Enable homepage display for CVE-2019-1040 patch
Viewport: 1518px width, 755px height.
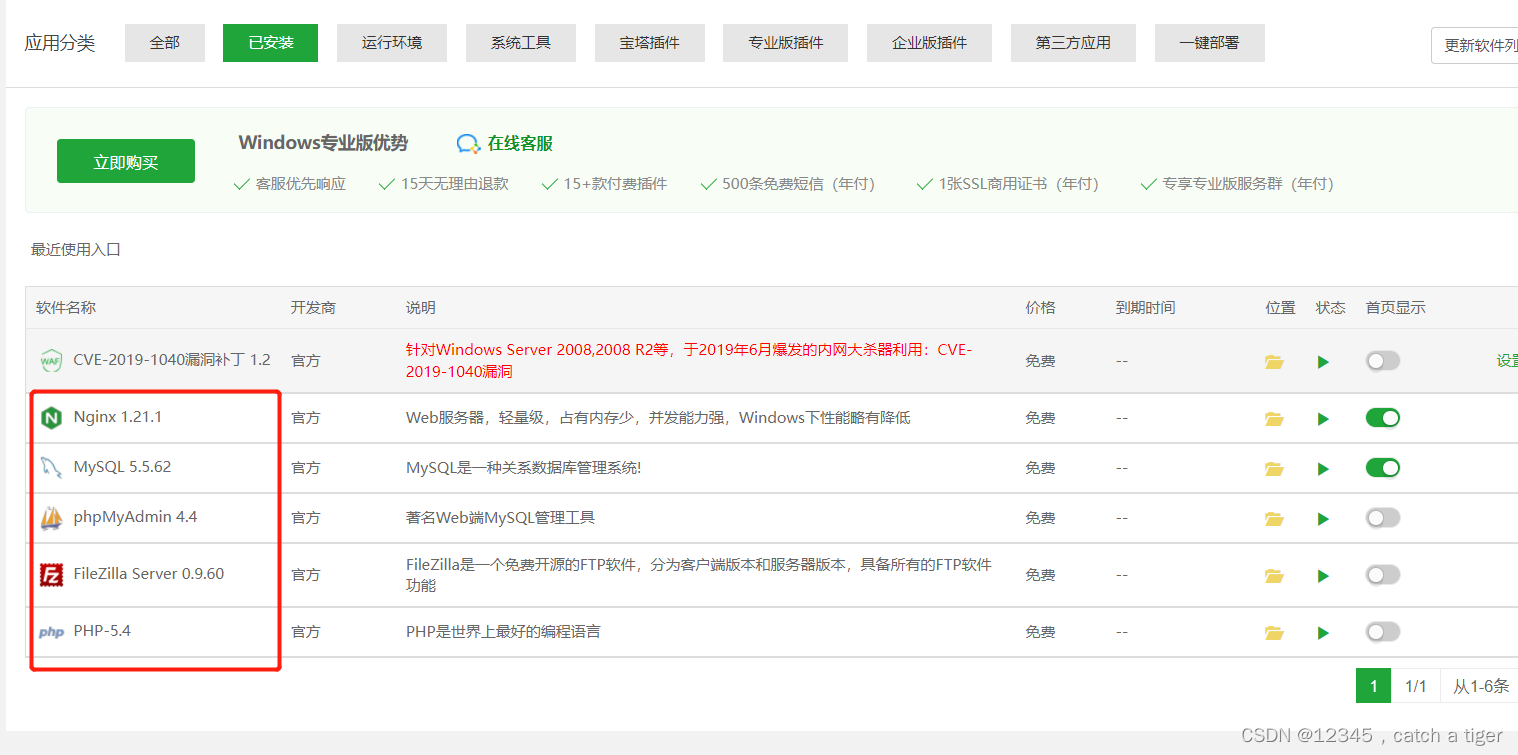1383,361
